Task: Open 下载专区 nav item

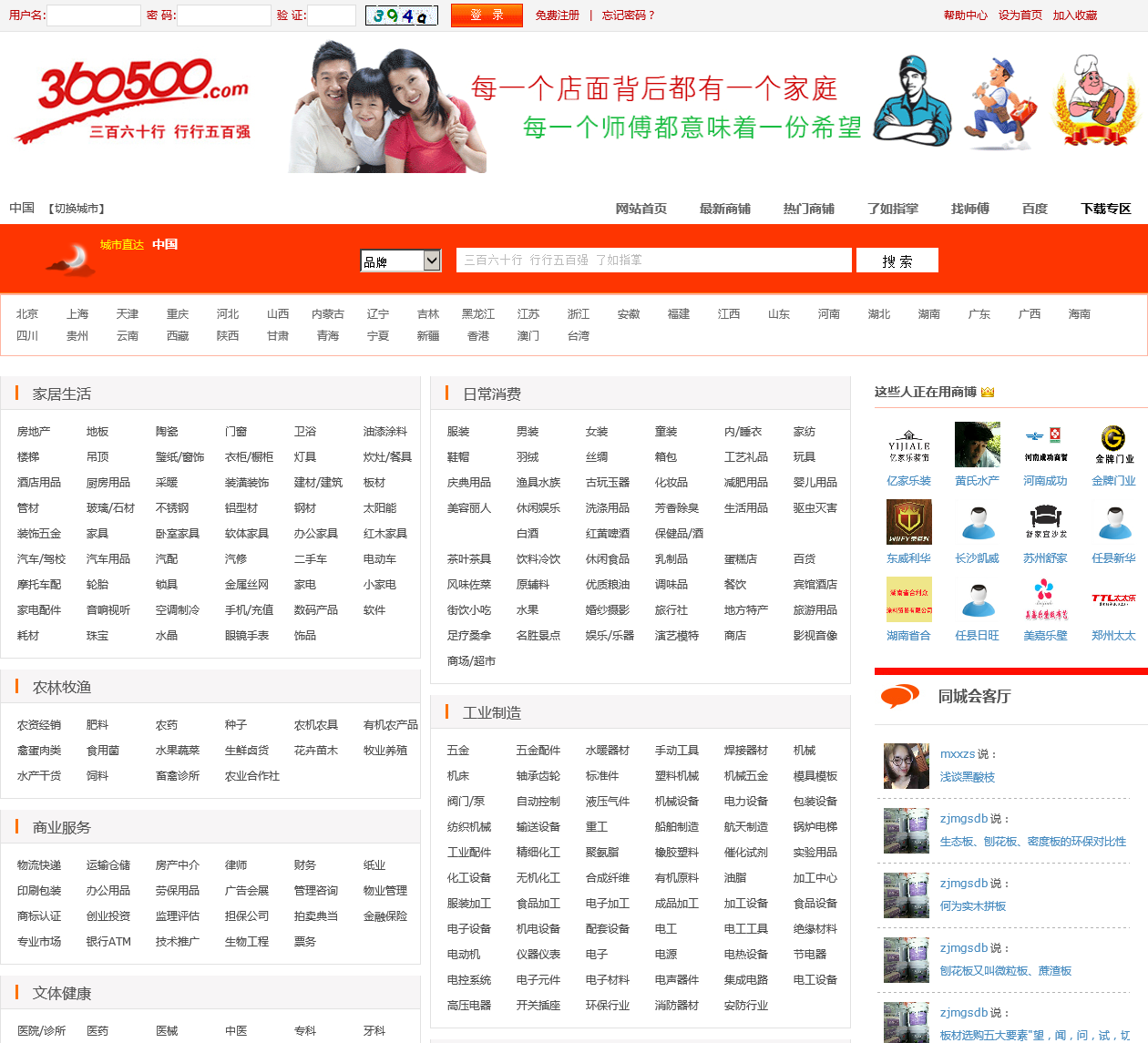Action: (1105, 209)
